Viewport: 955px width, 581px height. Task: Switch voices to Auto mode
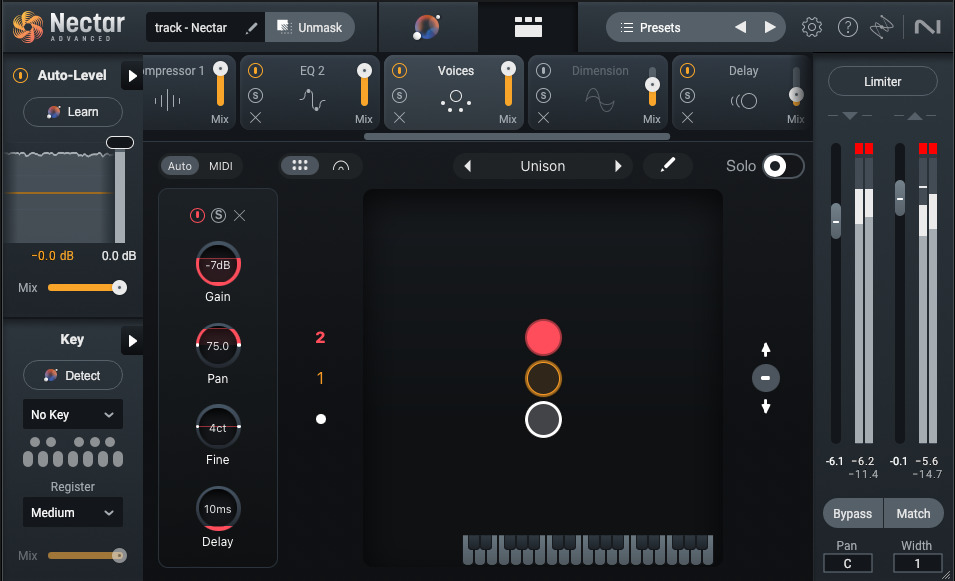(180, 166)
